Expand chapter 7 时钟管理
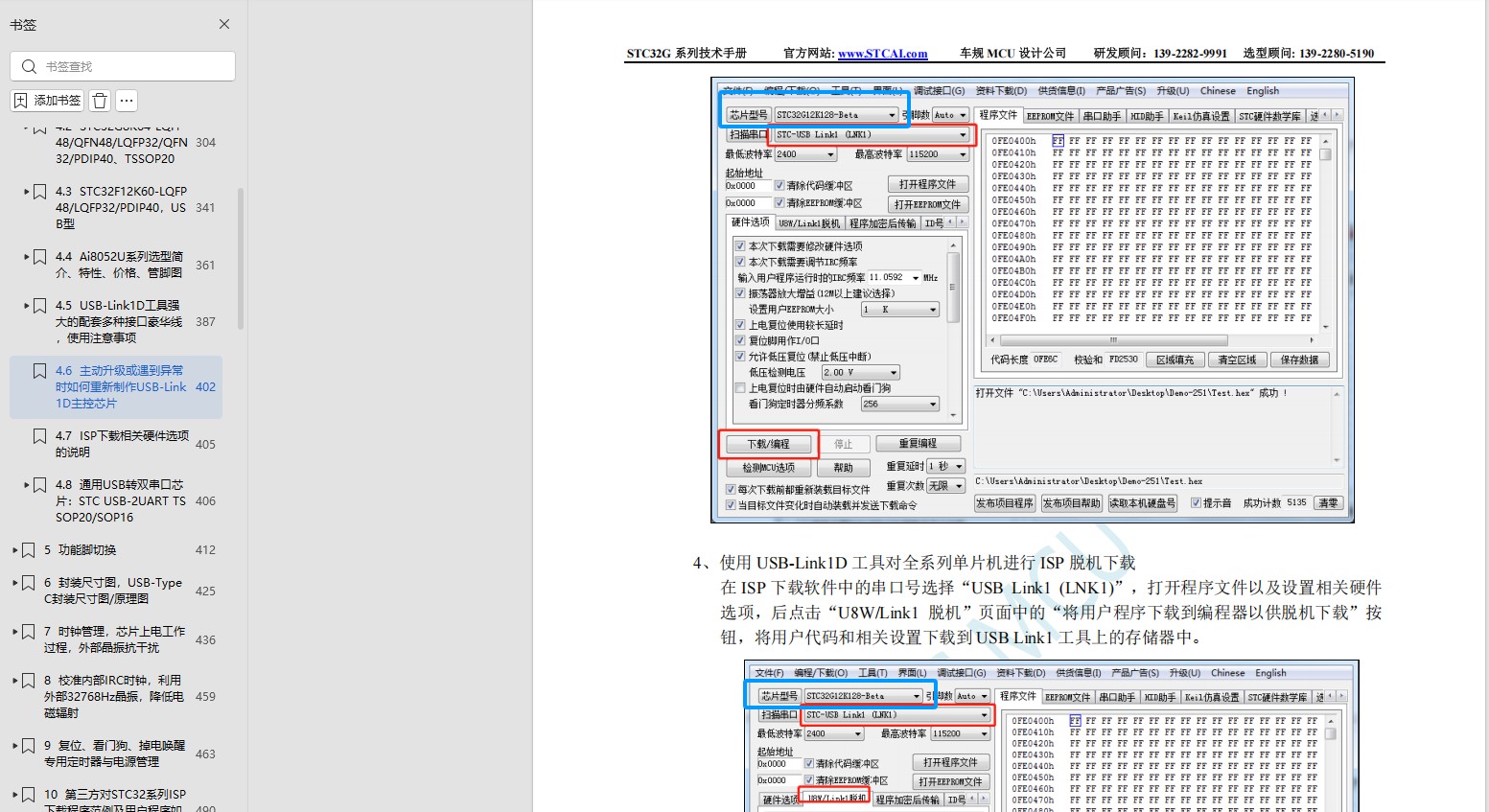Viewport: 1489px width, 812px height. coord(14,632)
